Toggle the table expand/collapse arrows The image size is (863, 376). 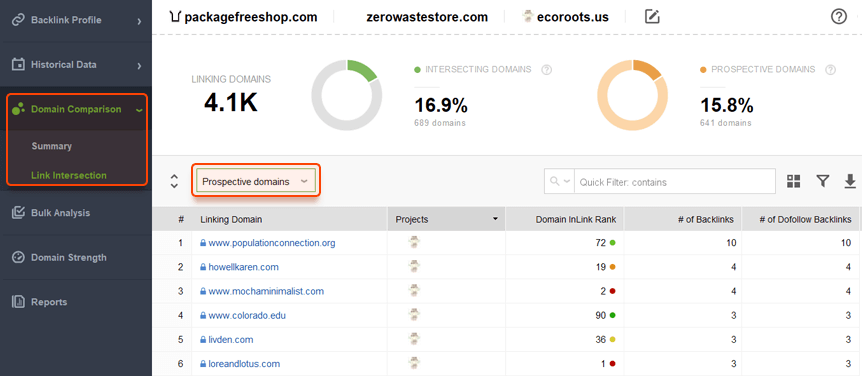[x=174, y=181]
